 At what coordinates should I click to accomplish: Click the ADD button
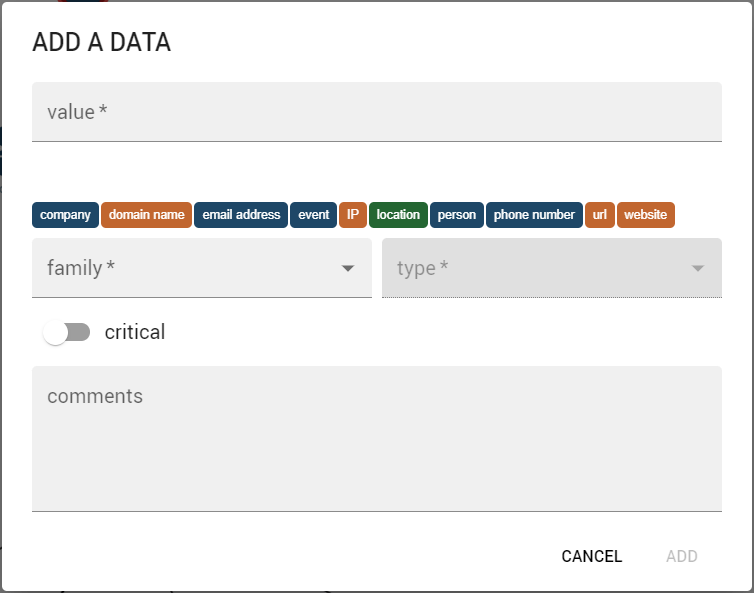point(681,556)
